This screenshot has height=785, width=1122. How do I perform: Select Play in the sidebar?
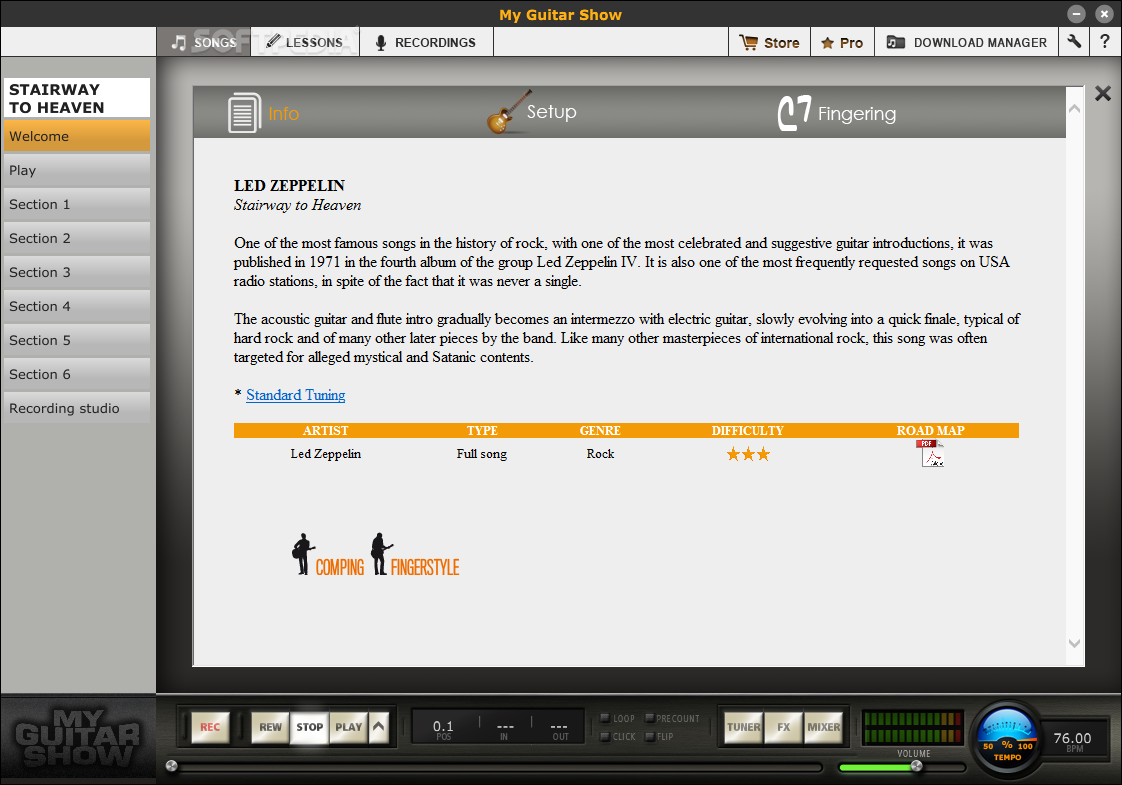(77, 170)
